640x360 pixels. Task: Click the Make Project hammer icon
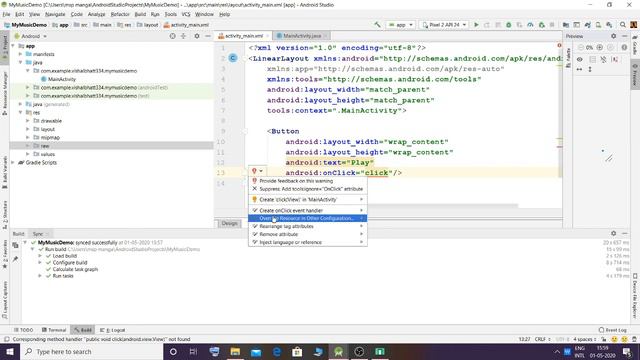(x=377, y=25)
